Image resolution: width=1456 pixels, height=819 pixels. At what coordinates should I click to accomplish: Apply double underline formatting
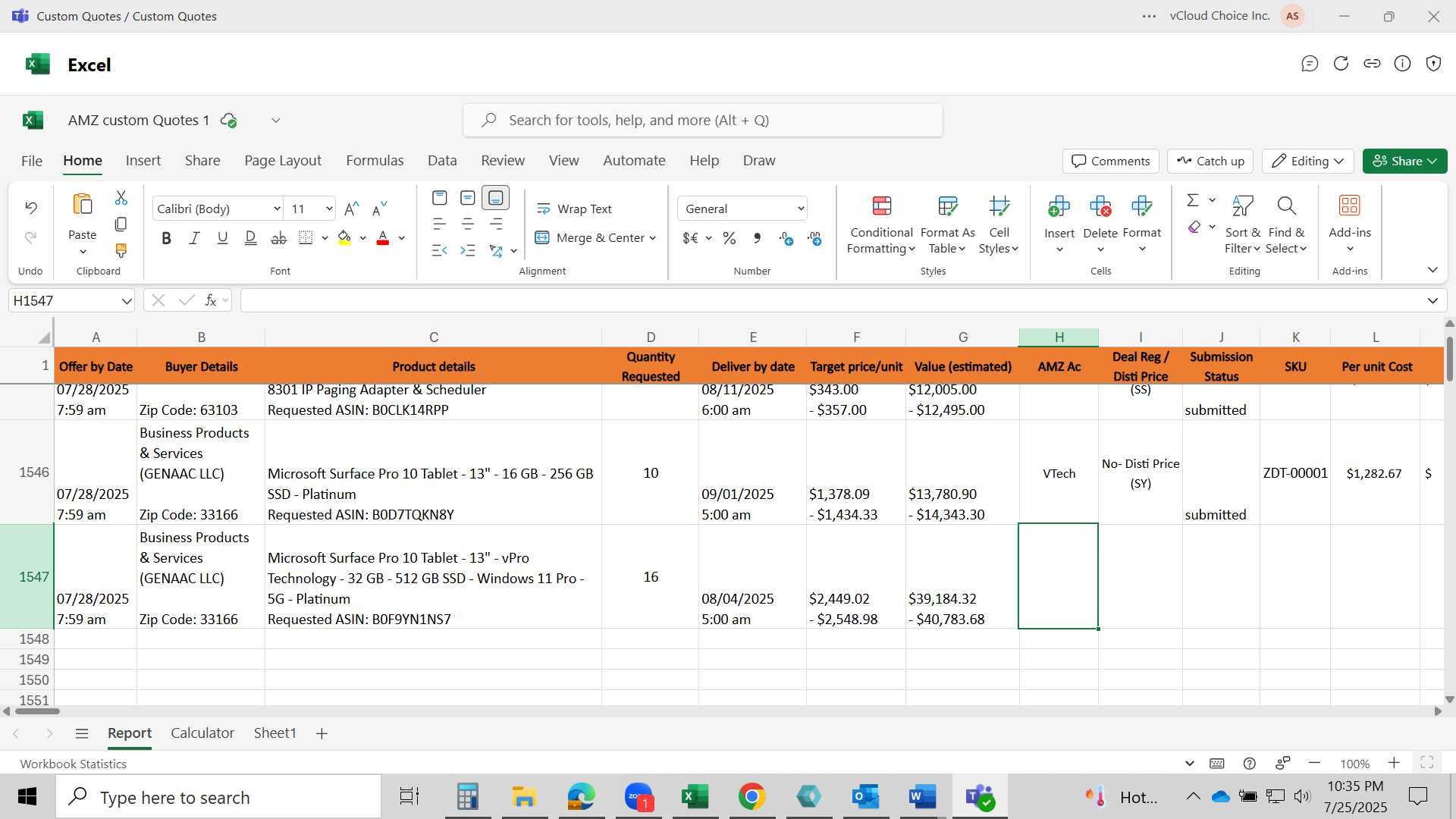click(x=250, y=238)
